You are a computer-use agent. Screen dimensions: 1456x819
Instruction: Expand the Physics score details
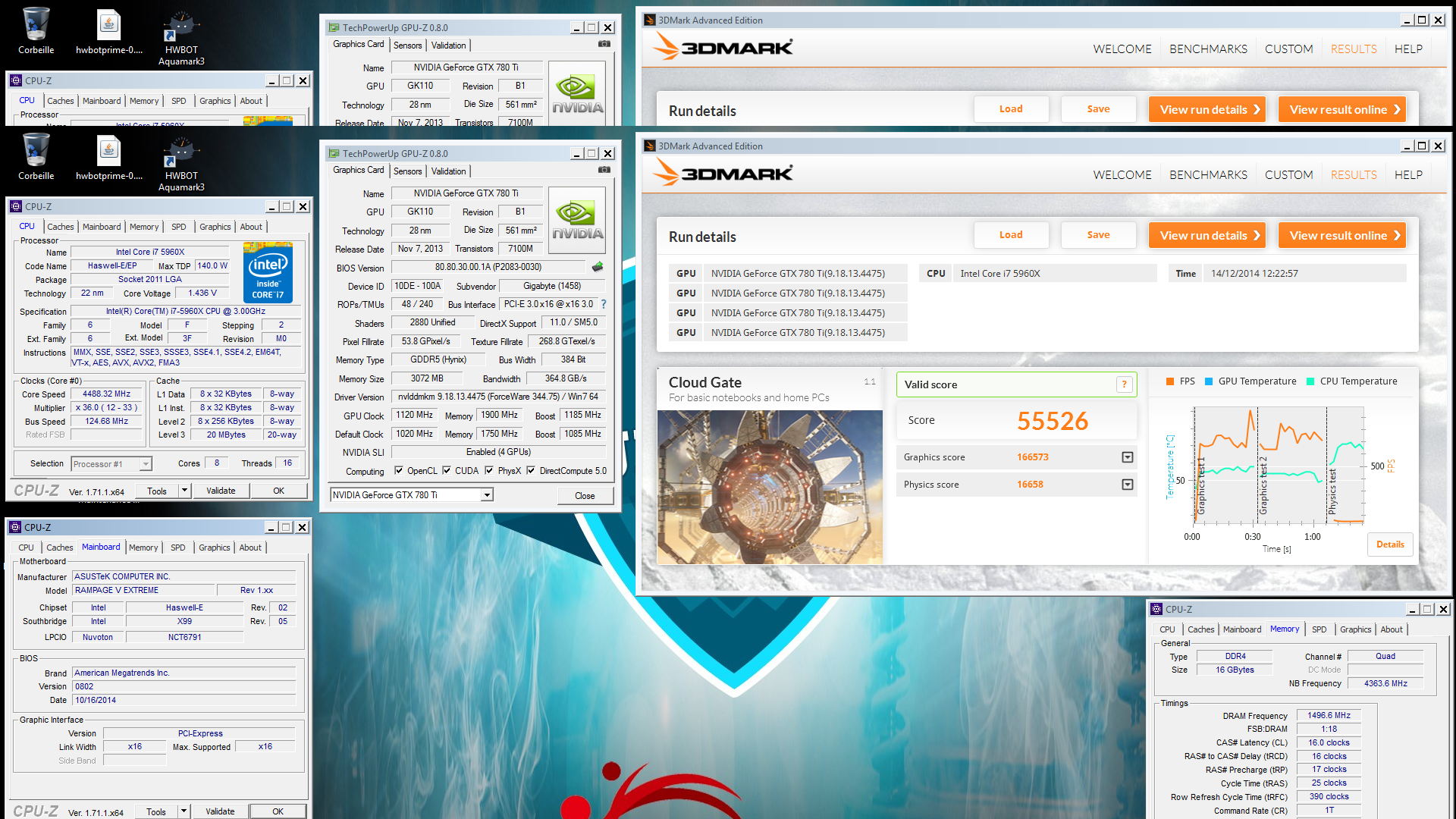(x=1128, y=485)
